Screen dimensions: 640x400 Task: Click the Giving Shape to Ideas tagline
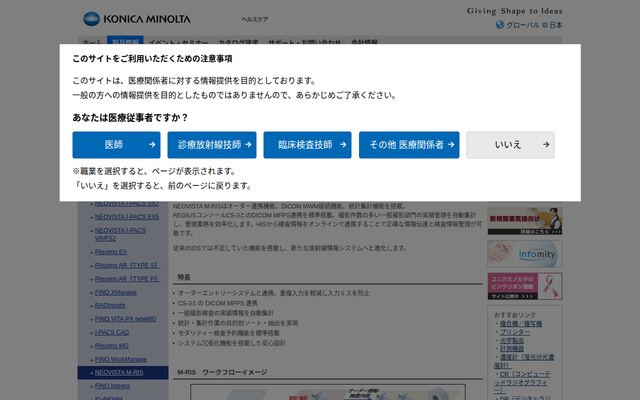tap(515, 11)
